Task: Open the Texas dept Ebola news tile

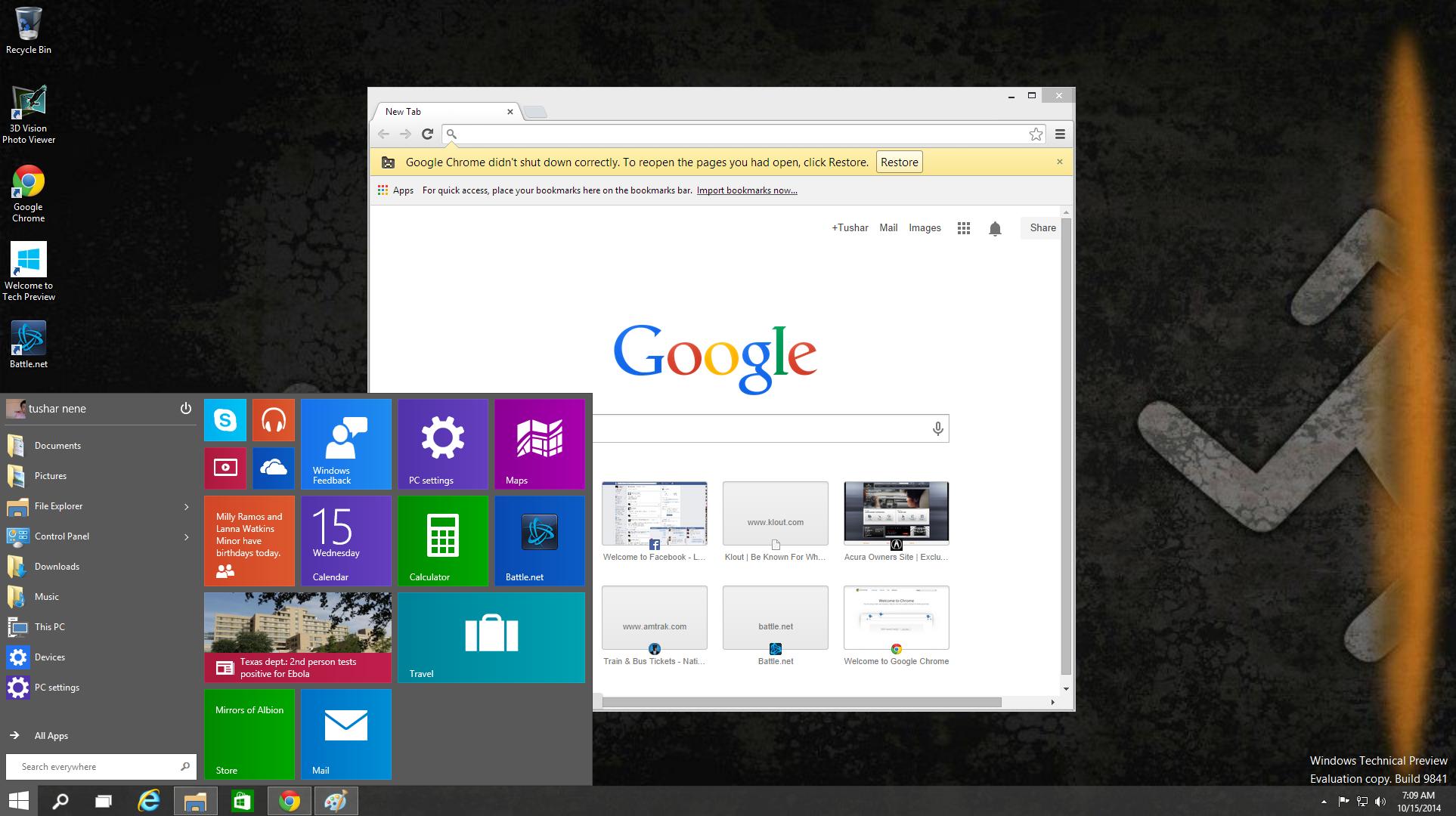Action: 298,638
